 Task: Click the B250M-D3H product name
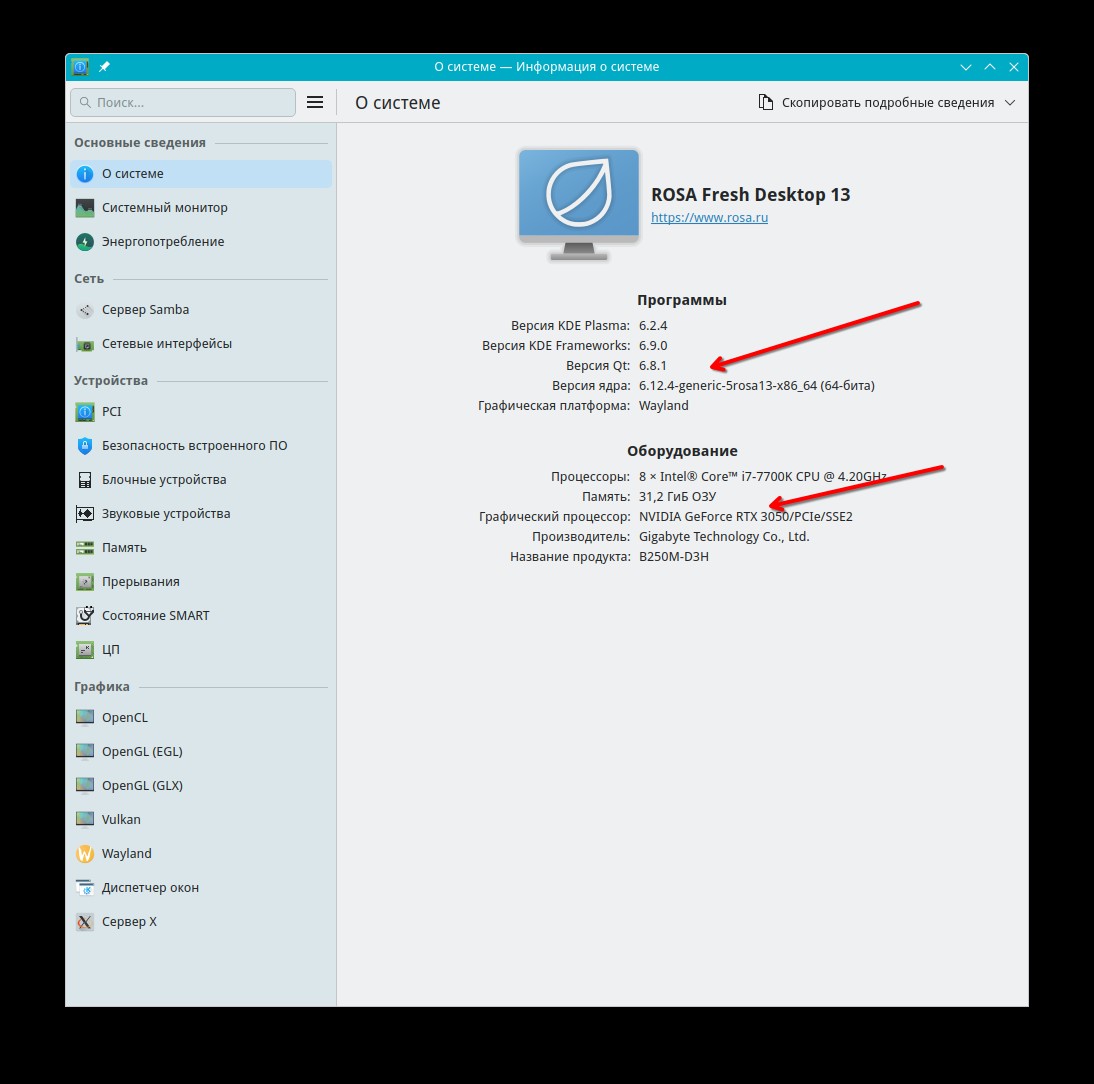pyautogui.click(x=673, y=557)
